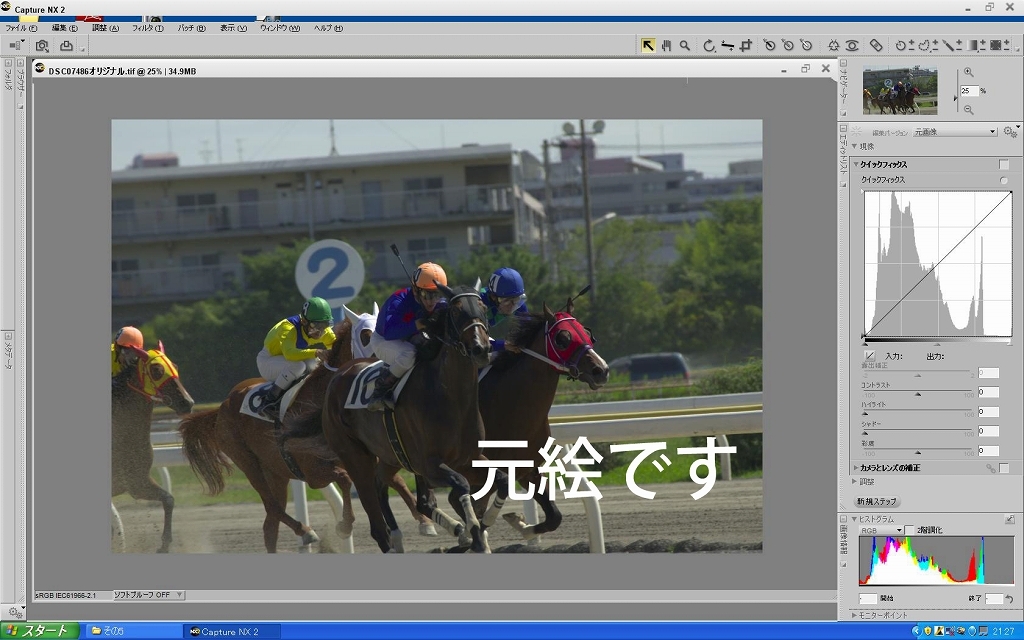
Task: Select the Straighten tool
Action: click(x=728, y=45)
